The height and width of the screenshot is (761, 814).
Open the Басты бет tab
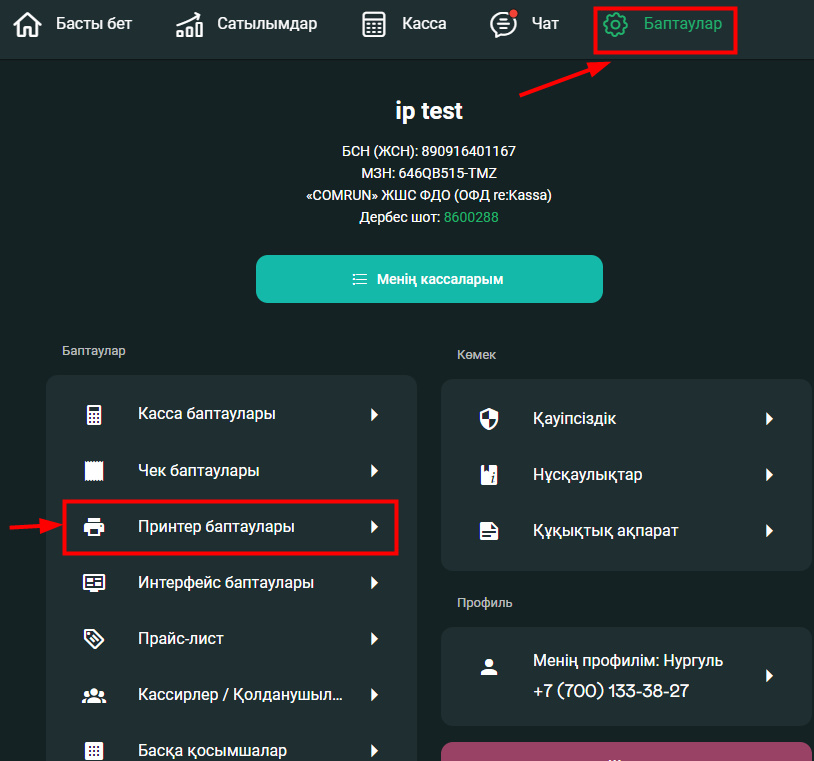click(x=94, y=24)
